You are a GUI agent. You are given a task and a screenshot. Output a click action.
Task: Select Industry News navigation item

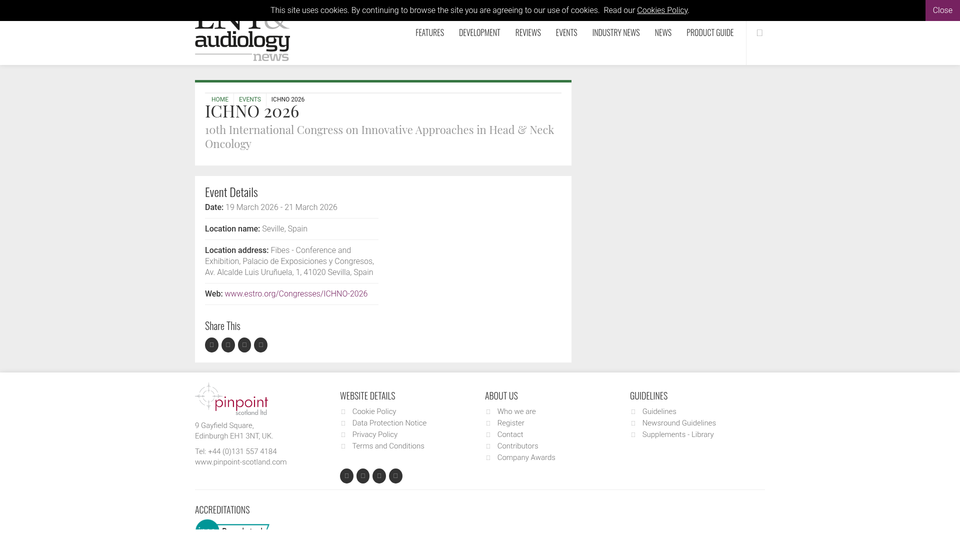tap(615, 32)
